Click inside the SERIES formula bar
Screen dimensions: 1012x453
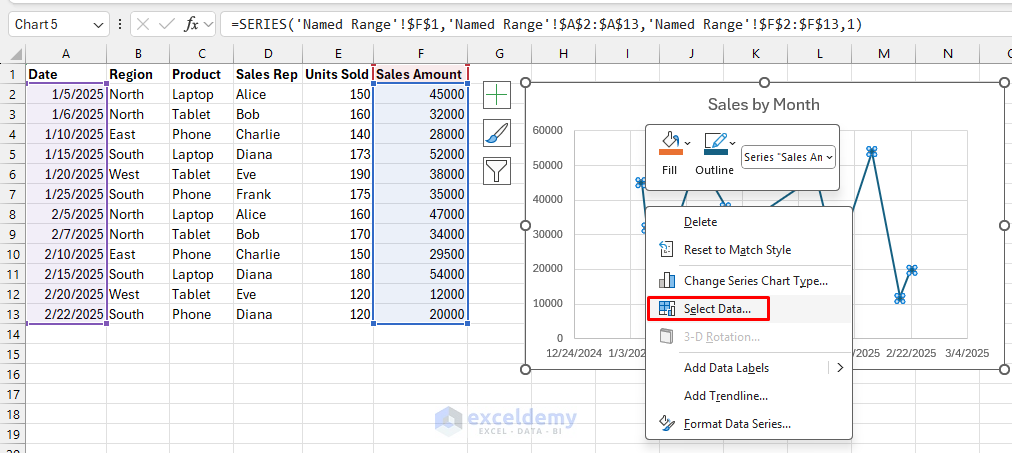[616, 25]
